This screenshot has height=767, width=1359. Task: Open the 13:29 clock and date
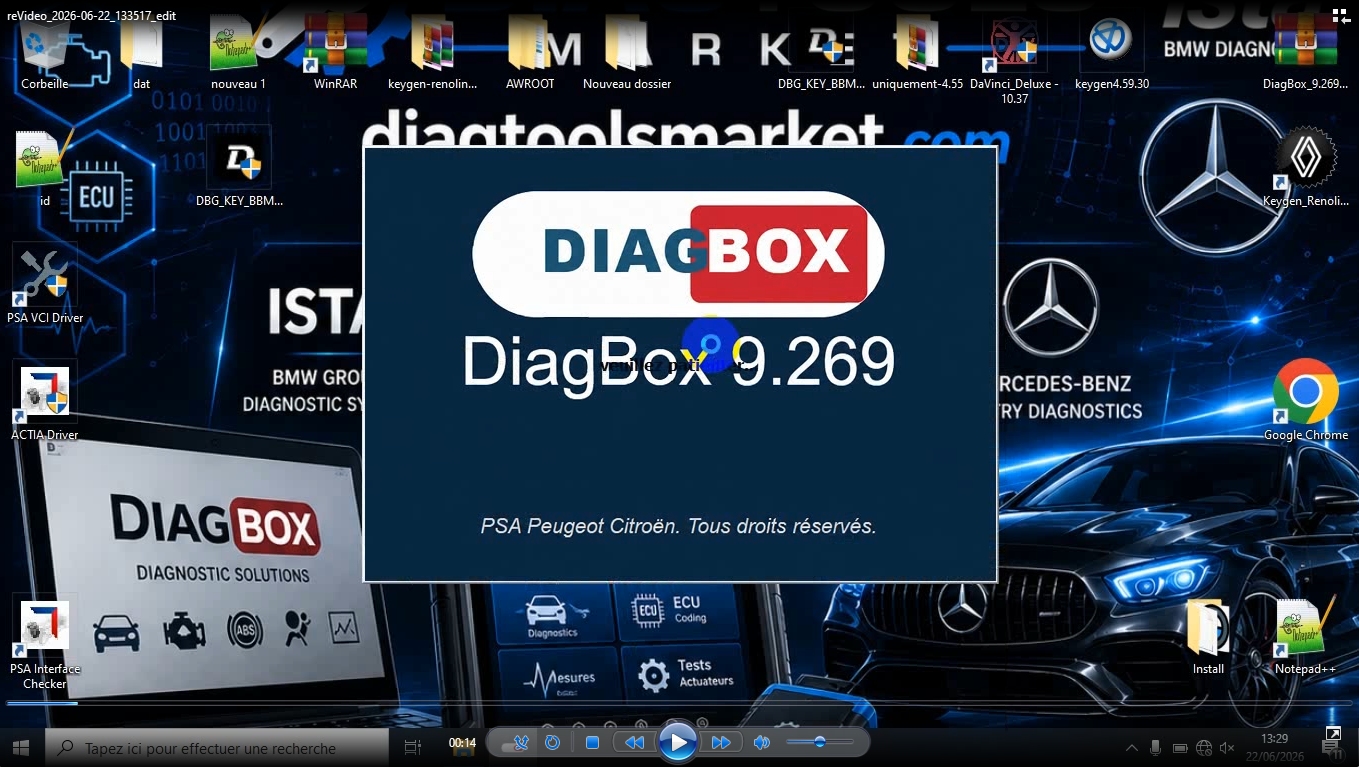[x=1274, y=747]
